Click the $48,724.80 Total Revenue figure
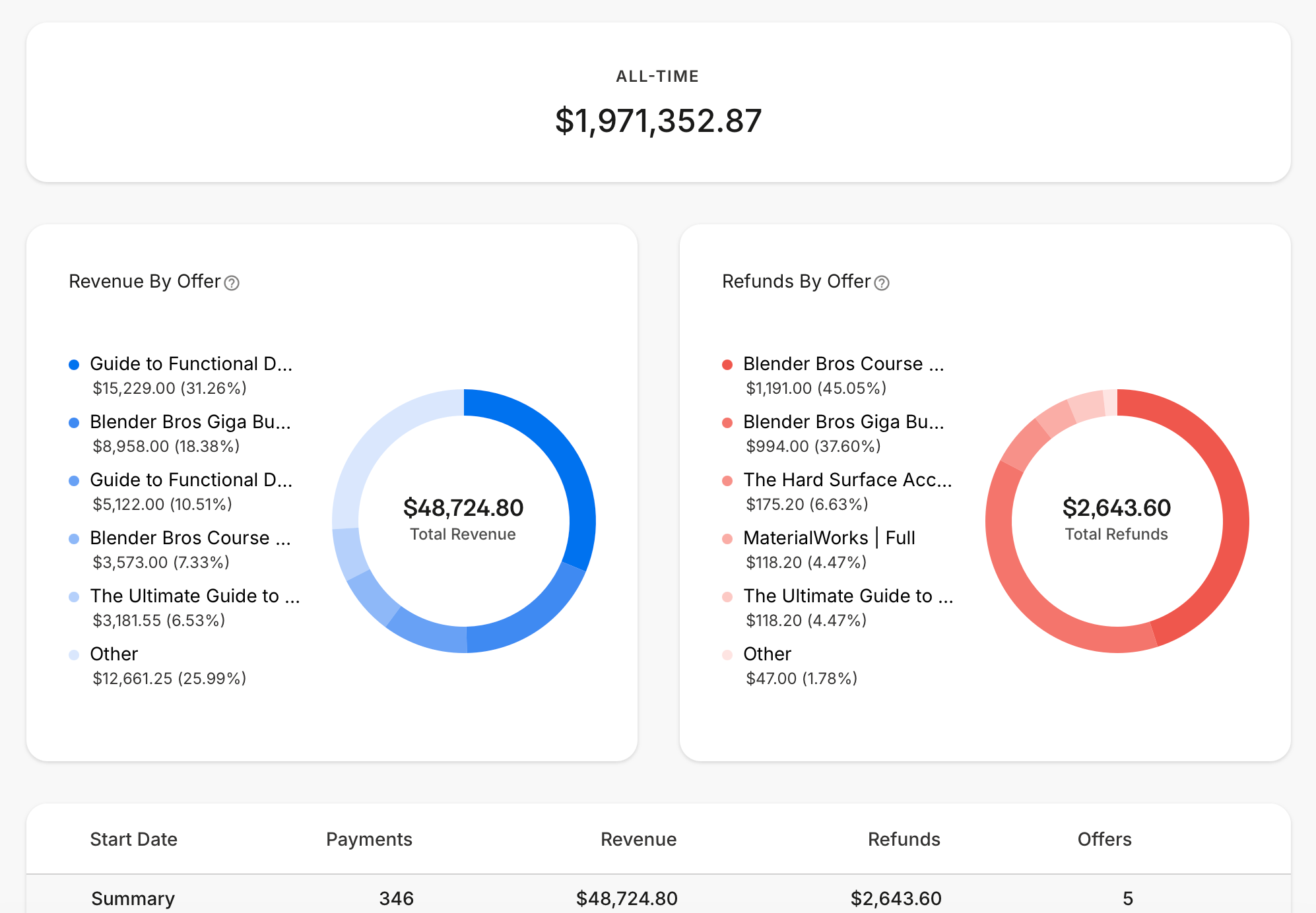The width and height of the screenshot is (1316, 913). (x=463, y=508)
